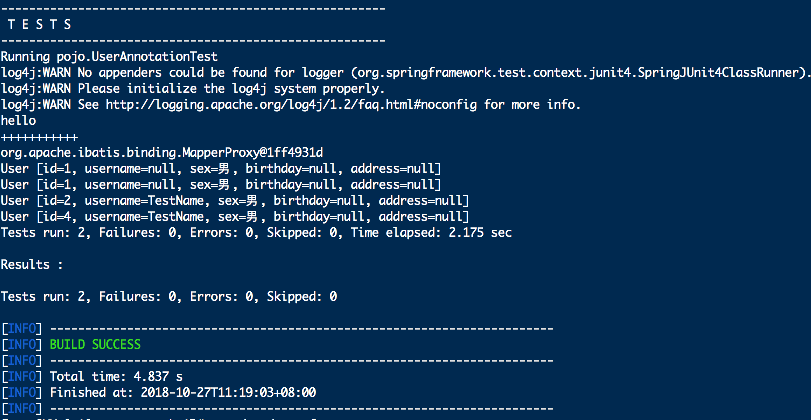Click the 'Please initialize the log4j system' warning

click(x=193, y=89)
